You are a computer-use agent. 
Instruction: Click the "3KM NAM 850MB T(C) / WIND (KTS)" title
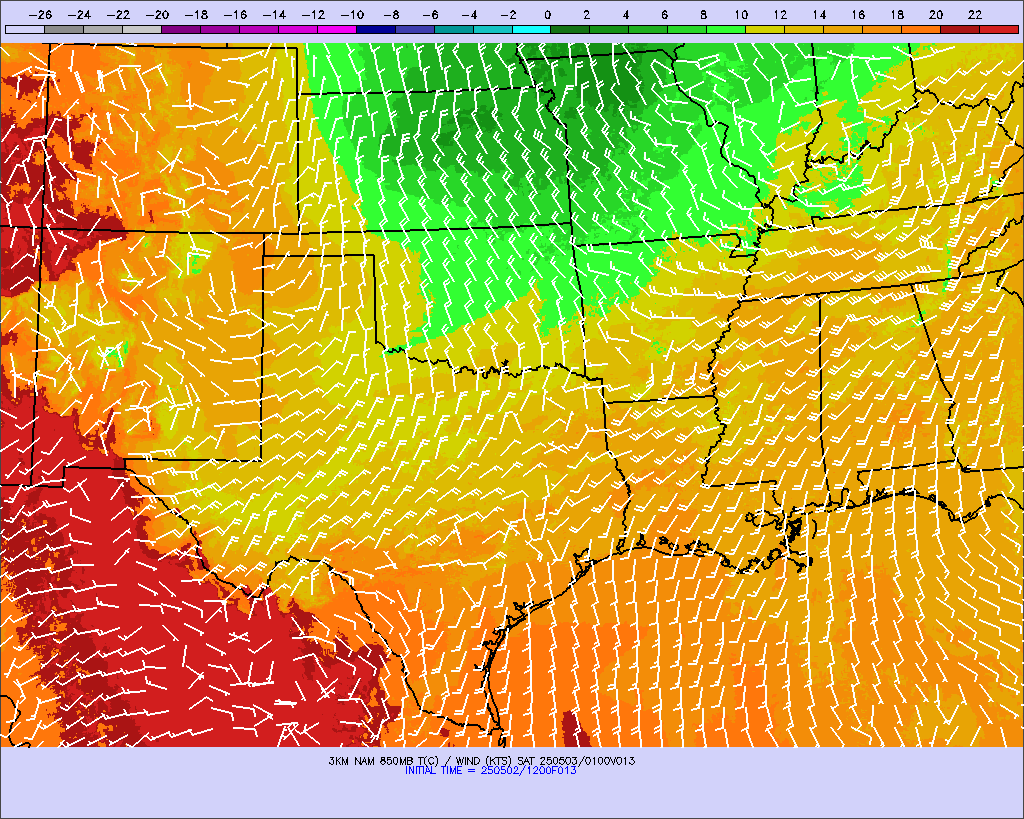[421, 761]
